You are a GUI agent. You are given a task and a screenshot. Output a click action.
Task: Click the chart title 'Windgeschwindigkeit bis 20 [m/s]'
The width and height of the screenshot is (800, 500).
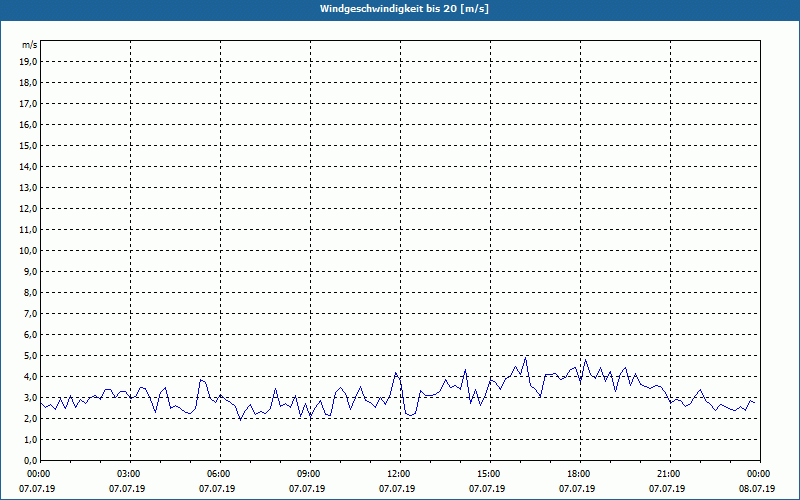404,9
